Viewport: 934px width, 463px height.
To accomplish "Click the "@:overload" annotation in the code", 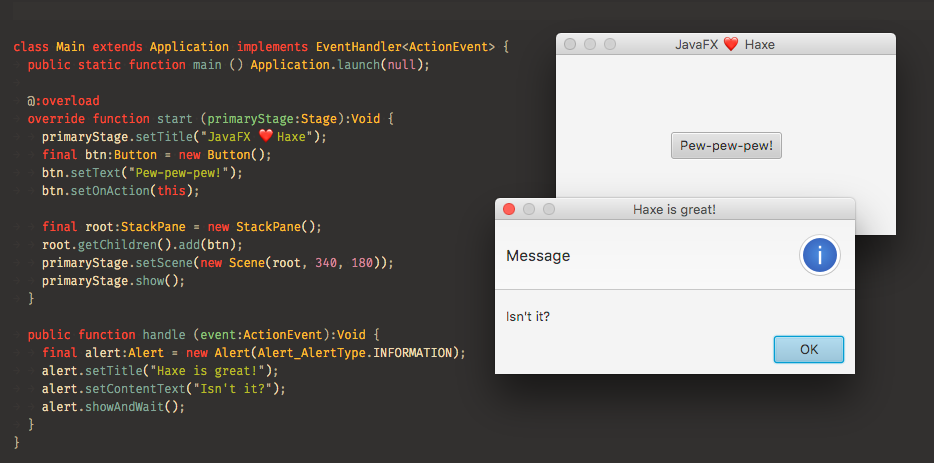I will pos(63,101).
